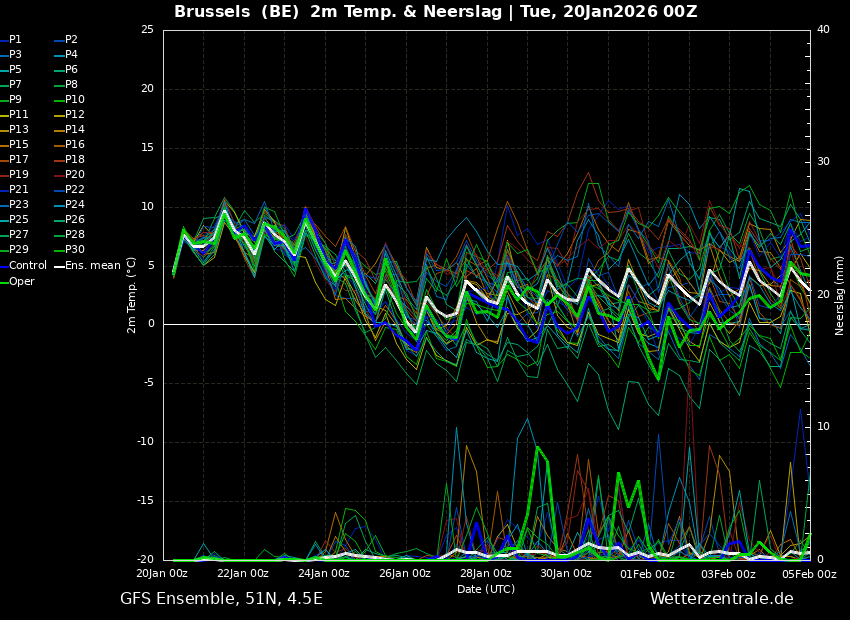This screenshot has height=620, width=850.
Task: Click the P14 legend color line
Action: (x=60, y=130)
